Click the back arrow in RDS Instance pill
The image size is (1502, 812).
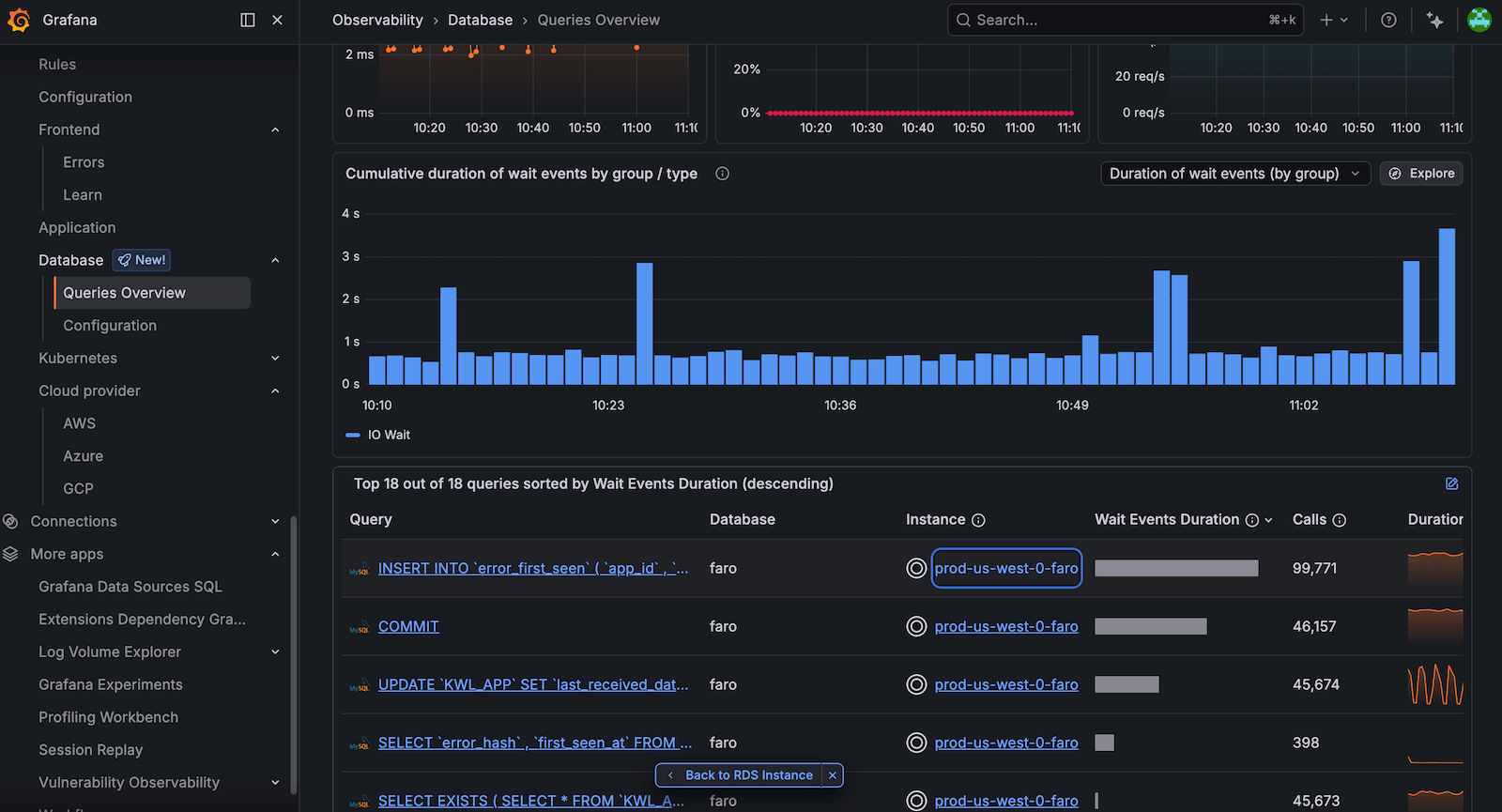[670, 775]
